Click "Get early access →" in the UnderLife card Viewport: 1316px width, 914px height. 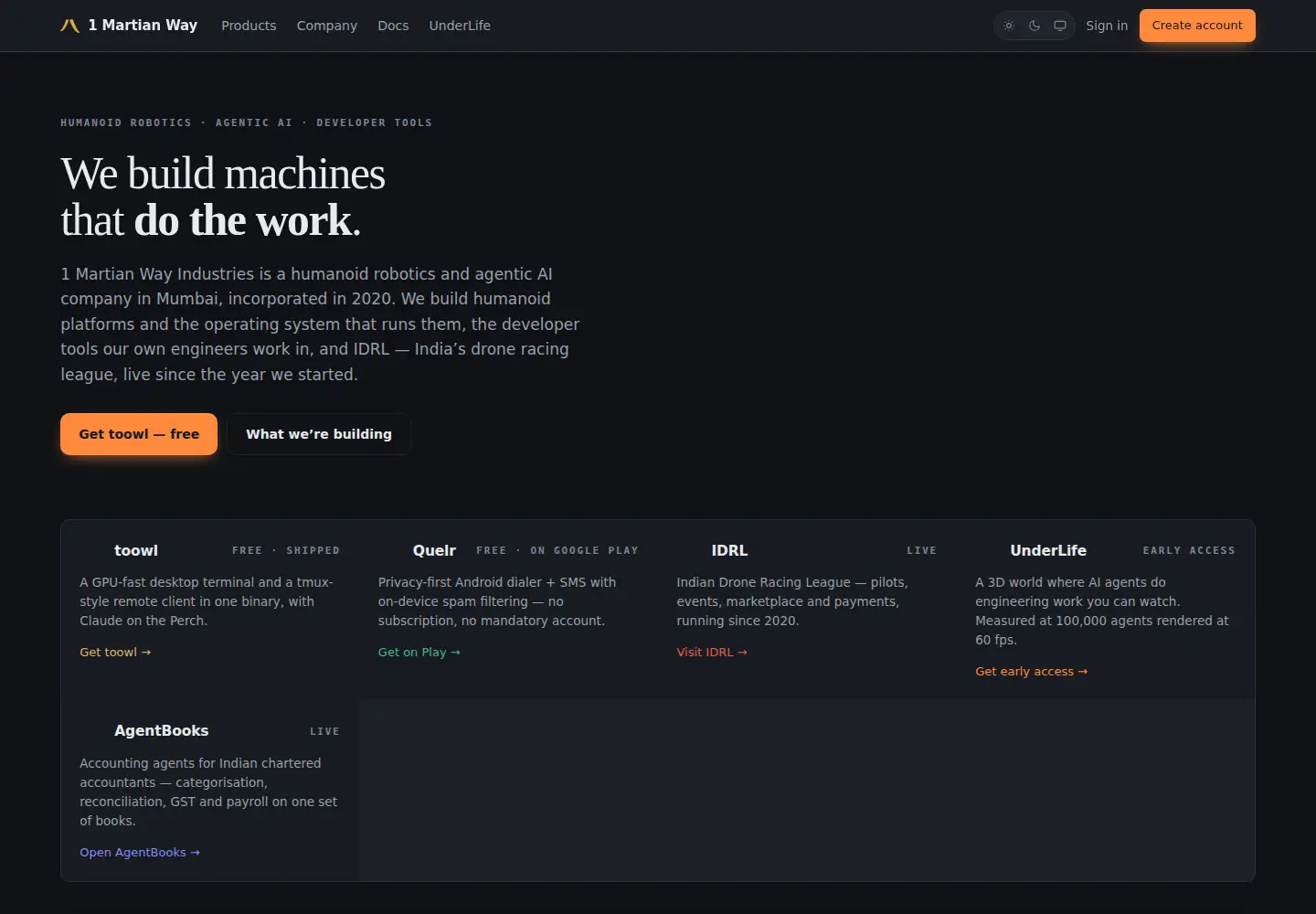pos(1032,671)
